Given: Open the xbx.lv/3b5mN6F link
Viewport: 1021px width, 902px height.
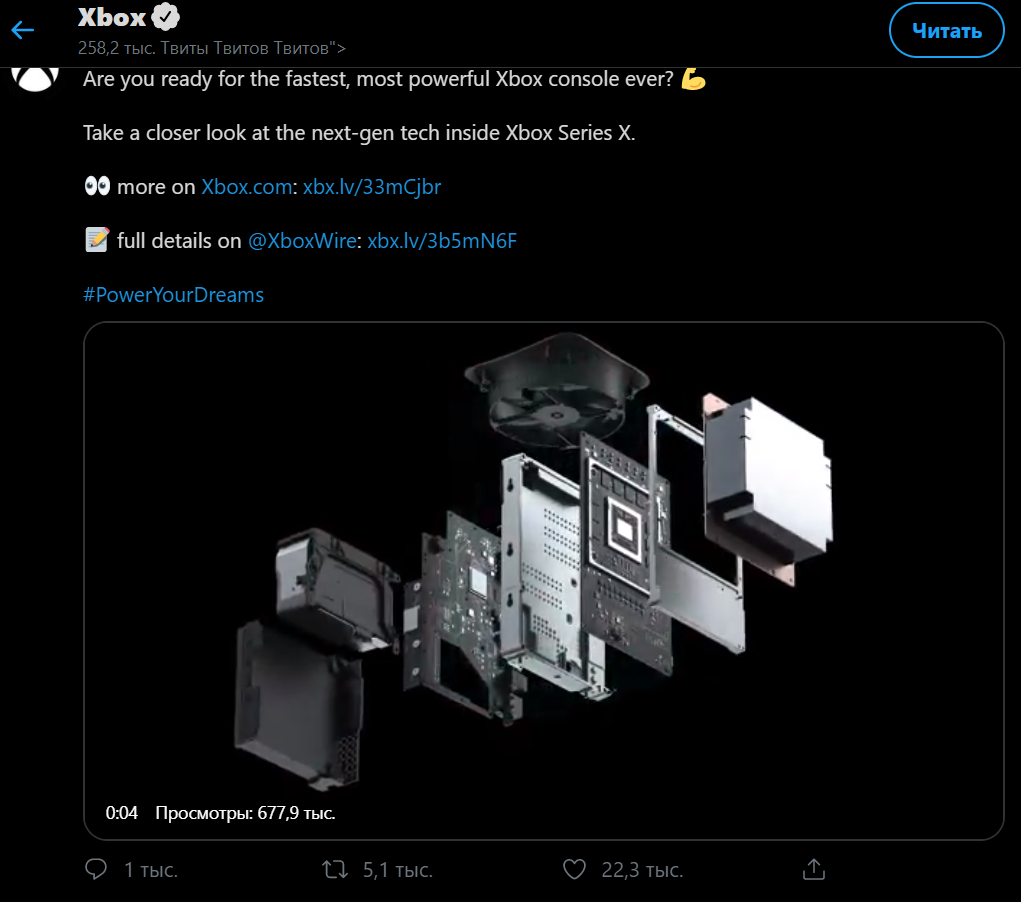Looking at the screenshot, I should [442, 241].
